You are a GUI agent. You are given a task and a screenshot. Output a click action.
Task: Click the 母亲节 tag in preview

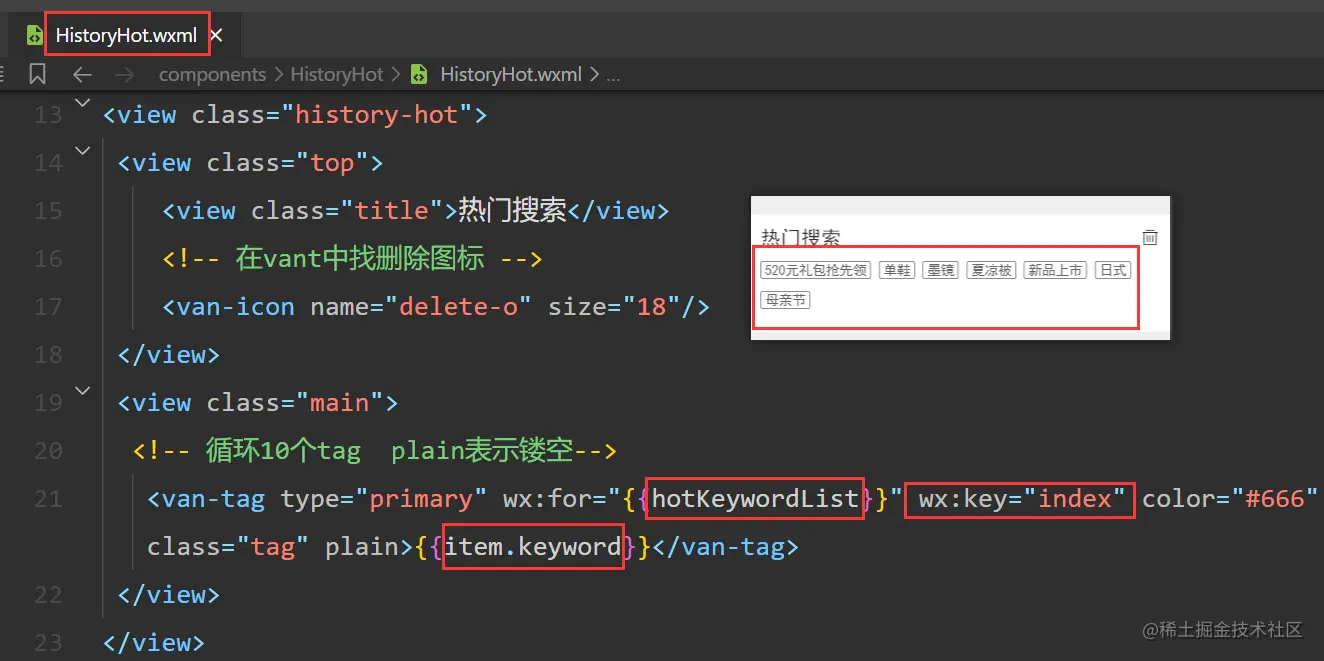pos(785,300)
